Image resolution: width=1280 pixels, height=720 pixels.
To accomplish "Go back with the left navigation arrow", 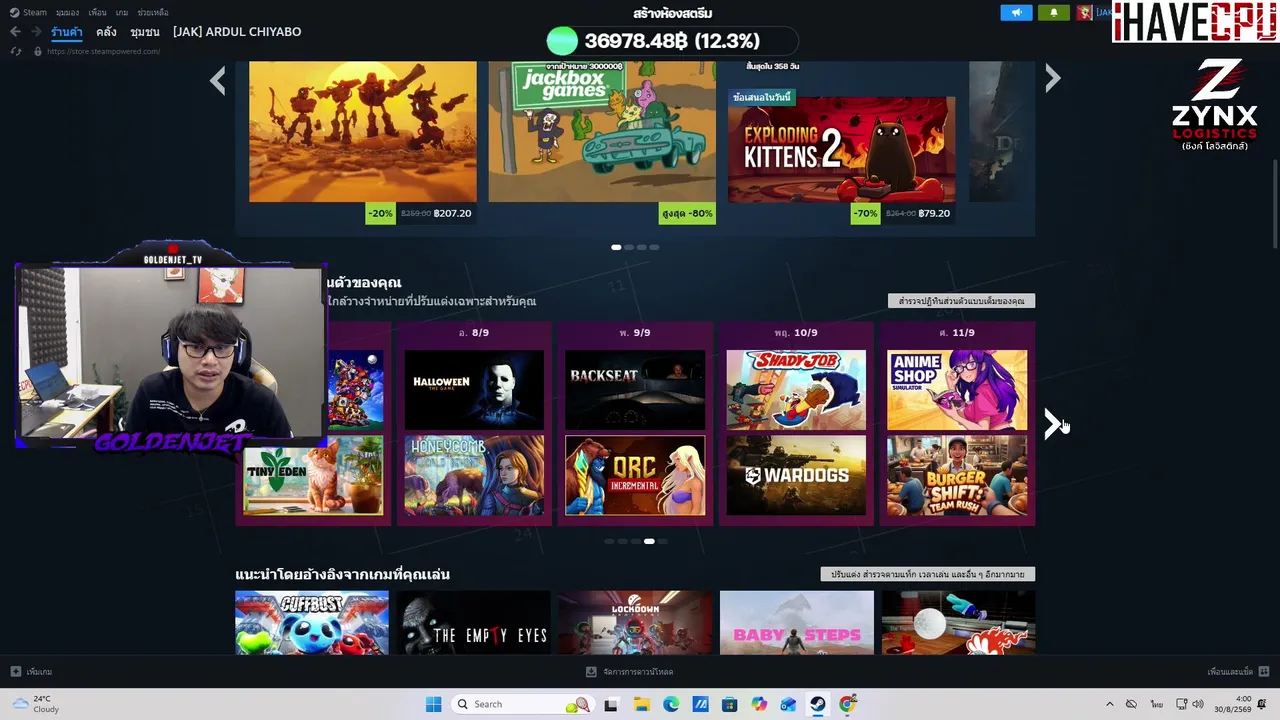I will click(x=15, y=32).
